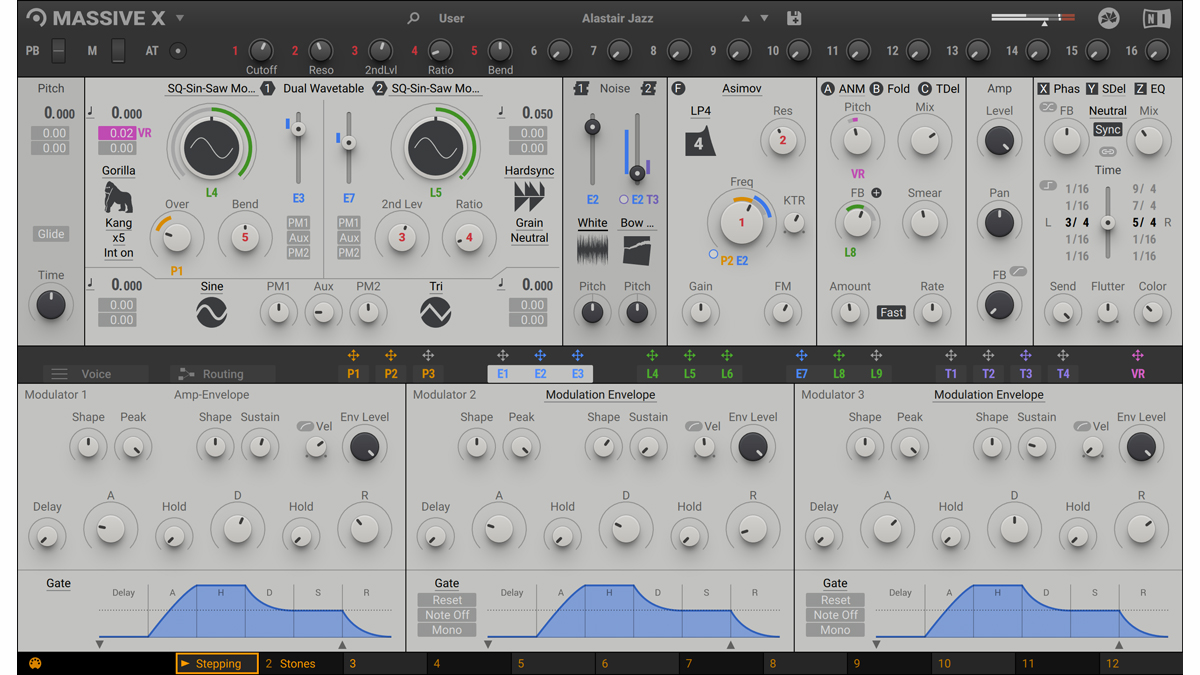Open the Dual Wavetable routing menu
The image size is (1200, 675).
coord(324,89)
